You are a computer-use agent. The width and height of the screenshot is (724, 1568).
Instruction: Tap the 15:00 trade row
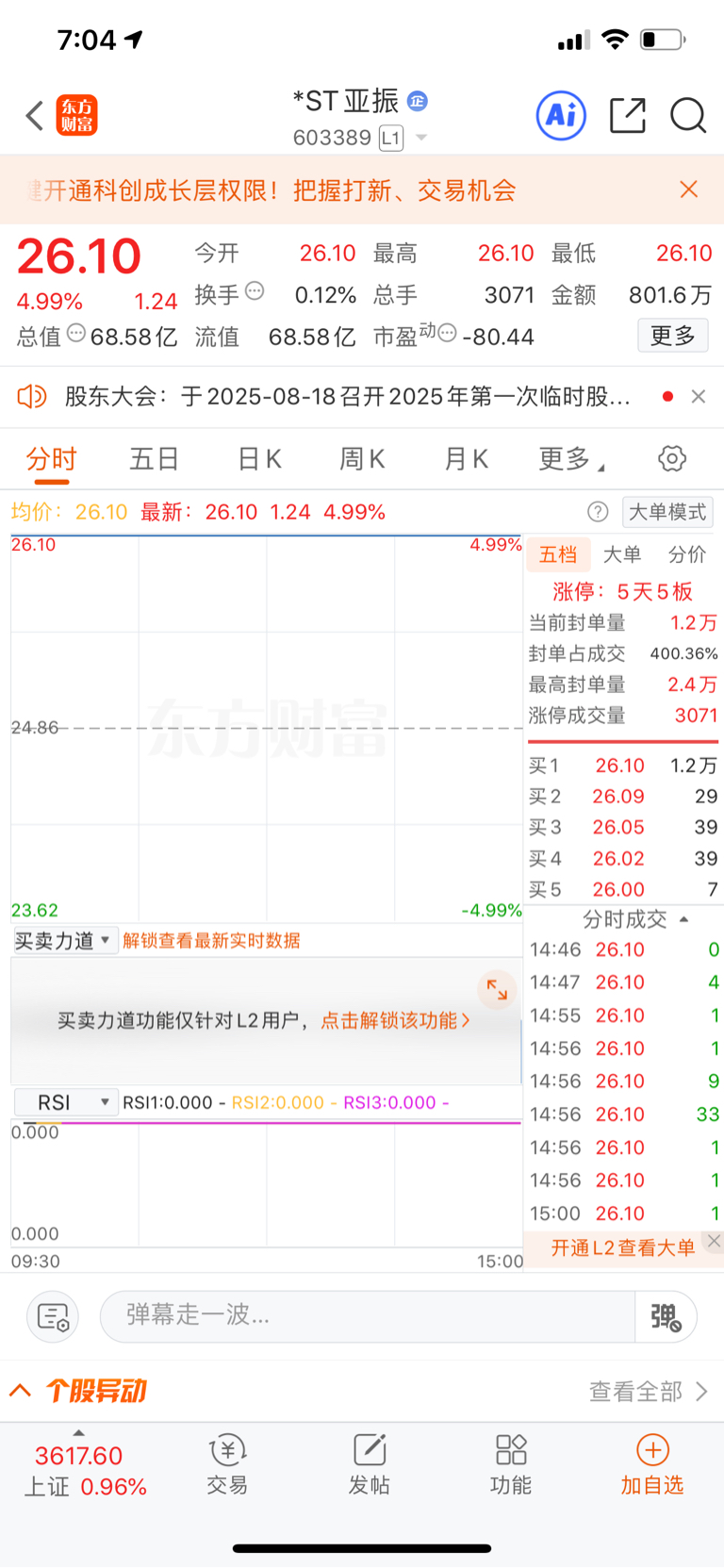pyautogui.click(x=623, y=1213)
